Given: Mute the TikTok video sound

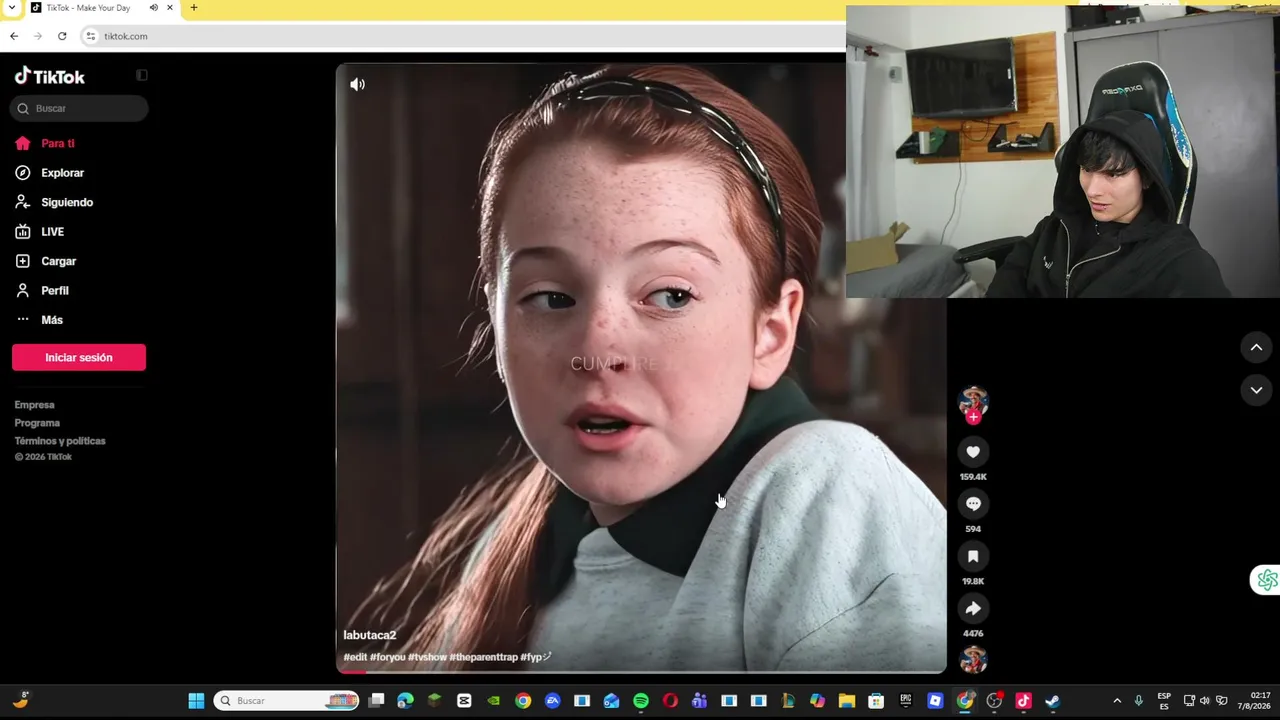Looking at the screenshot, I should coord(357,84).
